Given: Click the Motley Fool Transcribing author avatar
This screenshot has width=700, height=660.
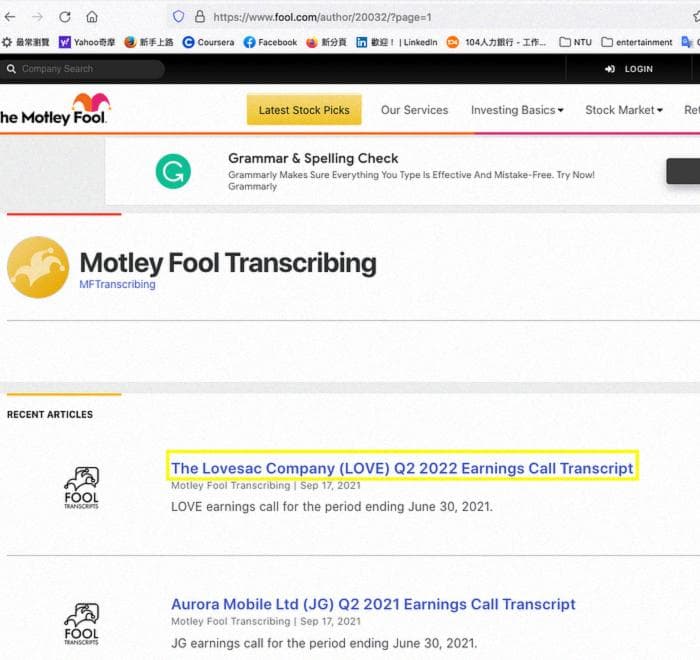Looking at the screenshot, I should pyautogui.click(x=38, y=267).
